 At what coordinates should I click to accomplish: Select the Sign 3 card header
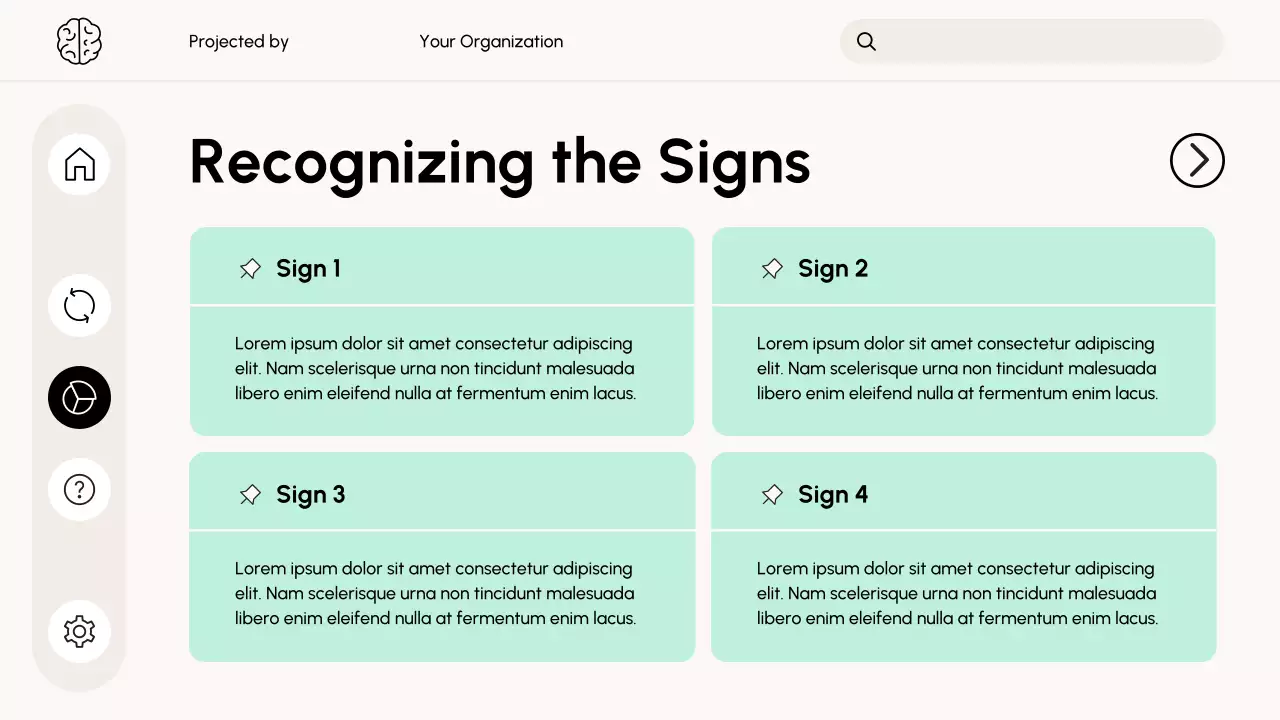[x=441, y=492]
